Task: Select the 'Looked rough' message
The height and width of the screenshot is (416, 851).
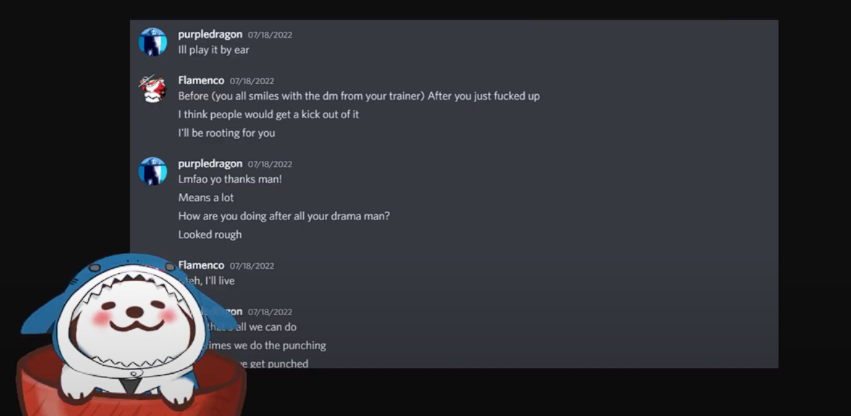Action: point(209,235)
